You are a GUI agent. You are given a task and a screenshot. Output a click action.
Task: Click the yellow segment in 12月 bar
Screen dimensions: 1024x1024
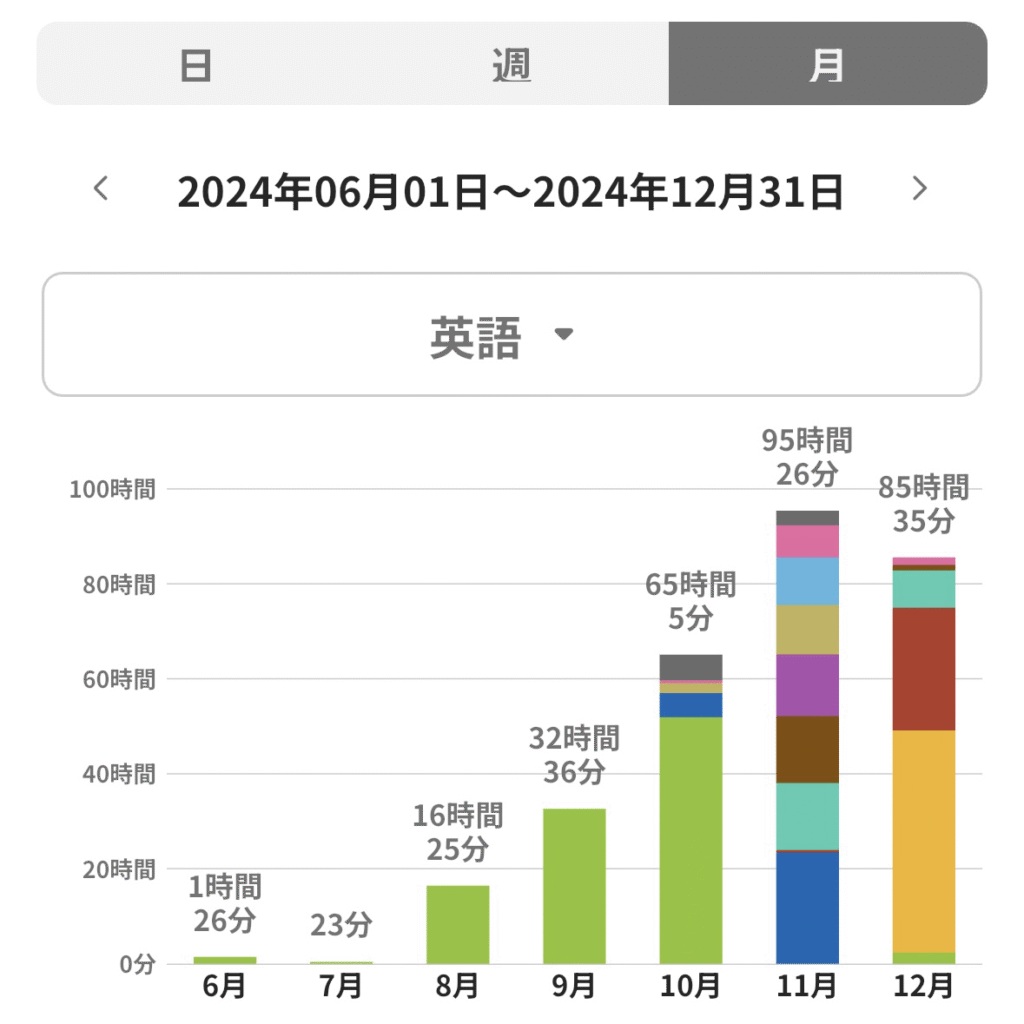pos(924,840)
